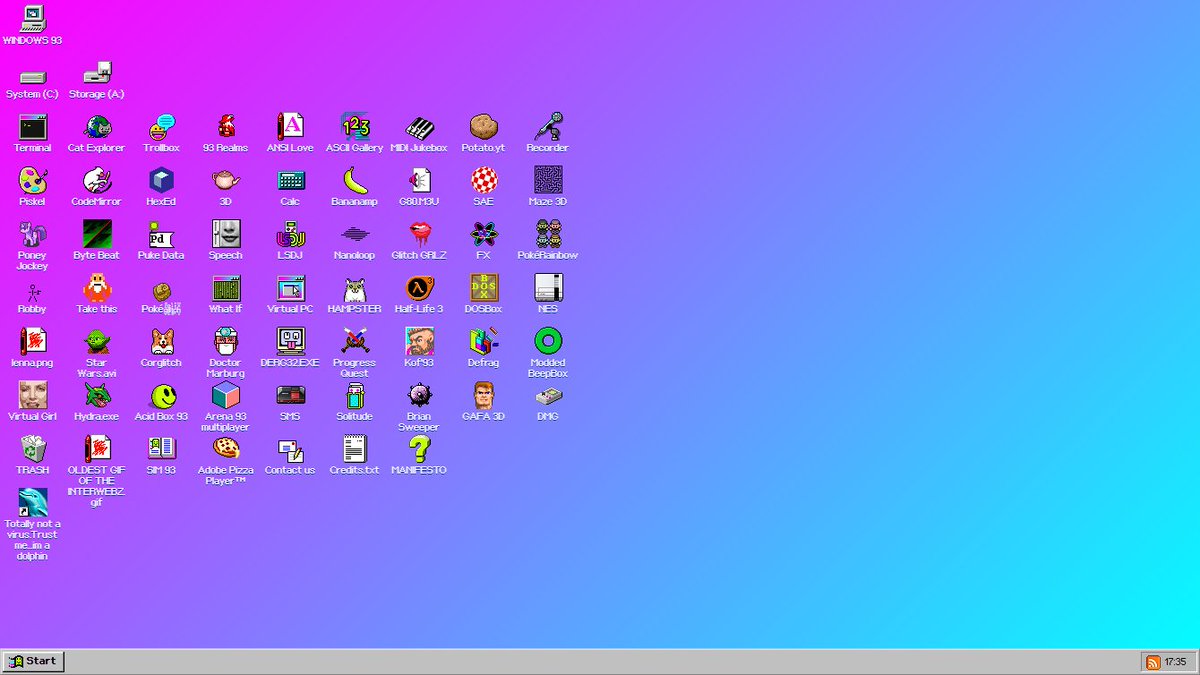Open the 93 Realms icon
The image size is (1200, 675).
[226, 127]
